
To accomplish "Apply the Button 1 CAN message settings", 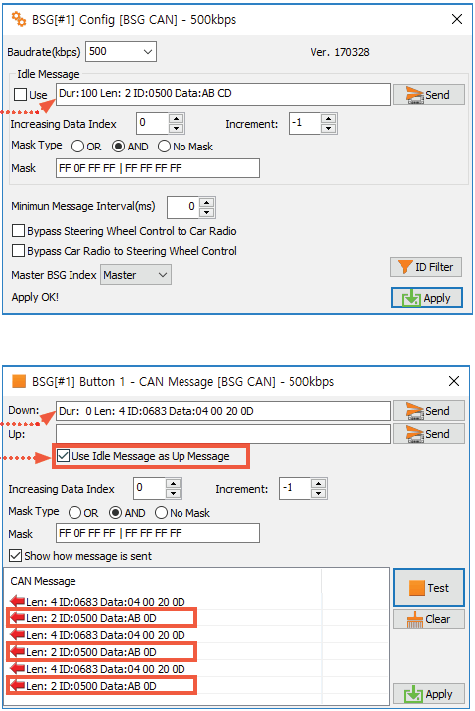I will (429, 694).
